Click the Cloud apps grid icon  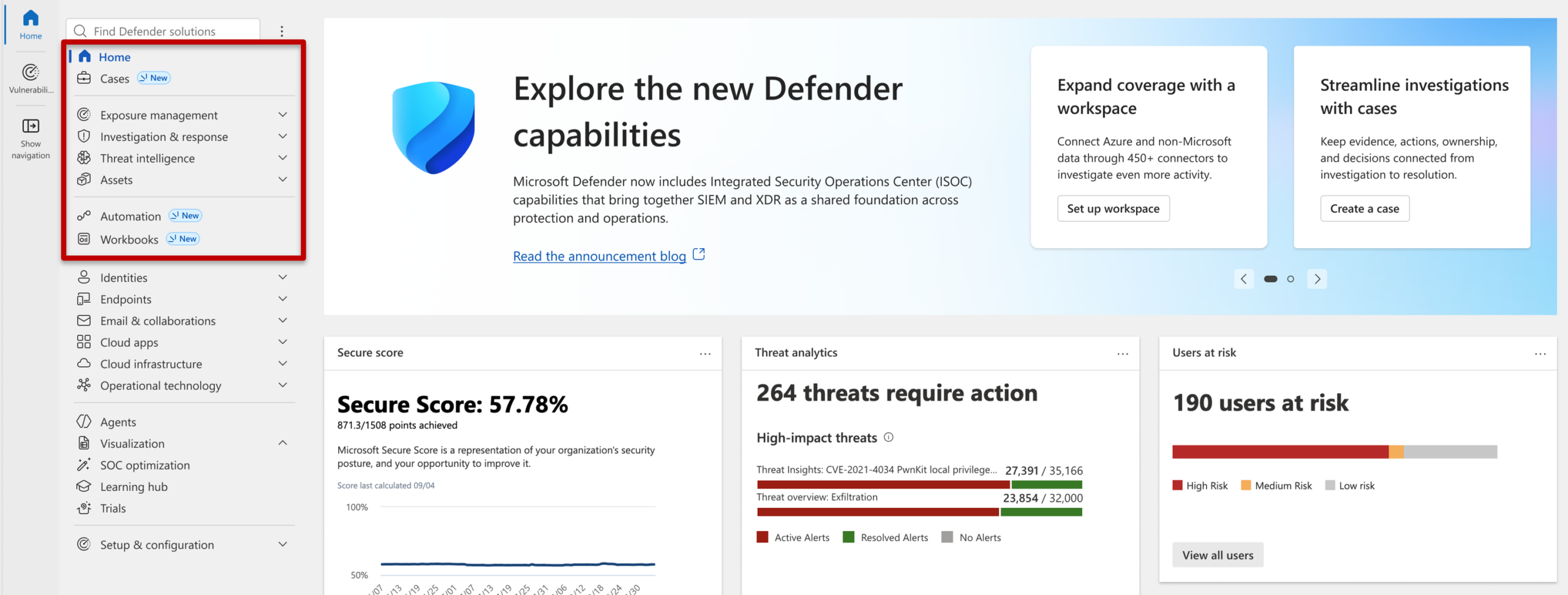84,342
